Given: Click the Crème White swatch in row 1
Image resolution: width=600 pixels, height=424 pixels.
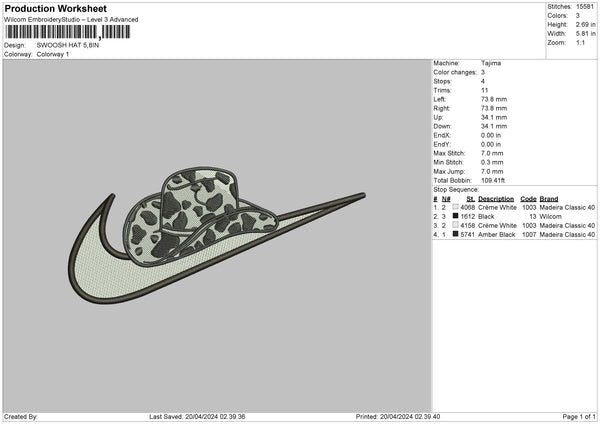Looking at the screenshot, I should click(x=455, y=207).
